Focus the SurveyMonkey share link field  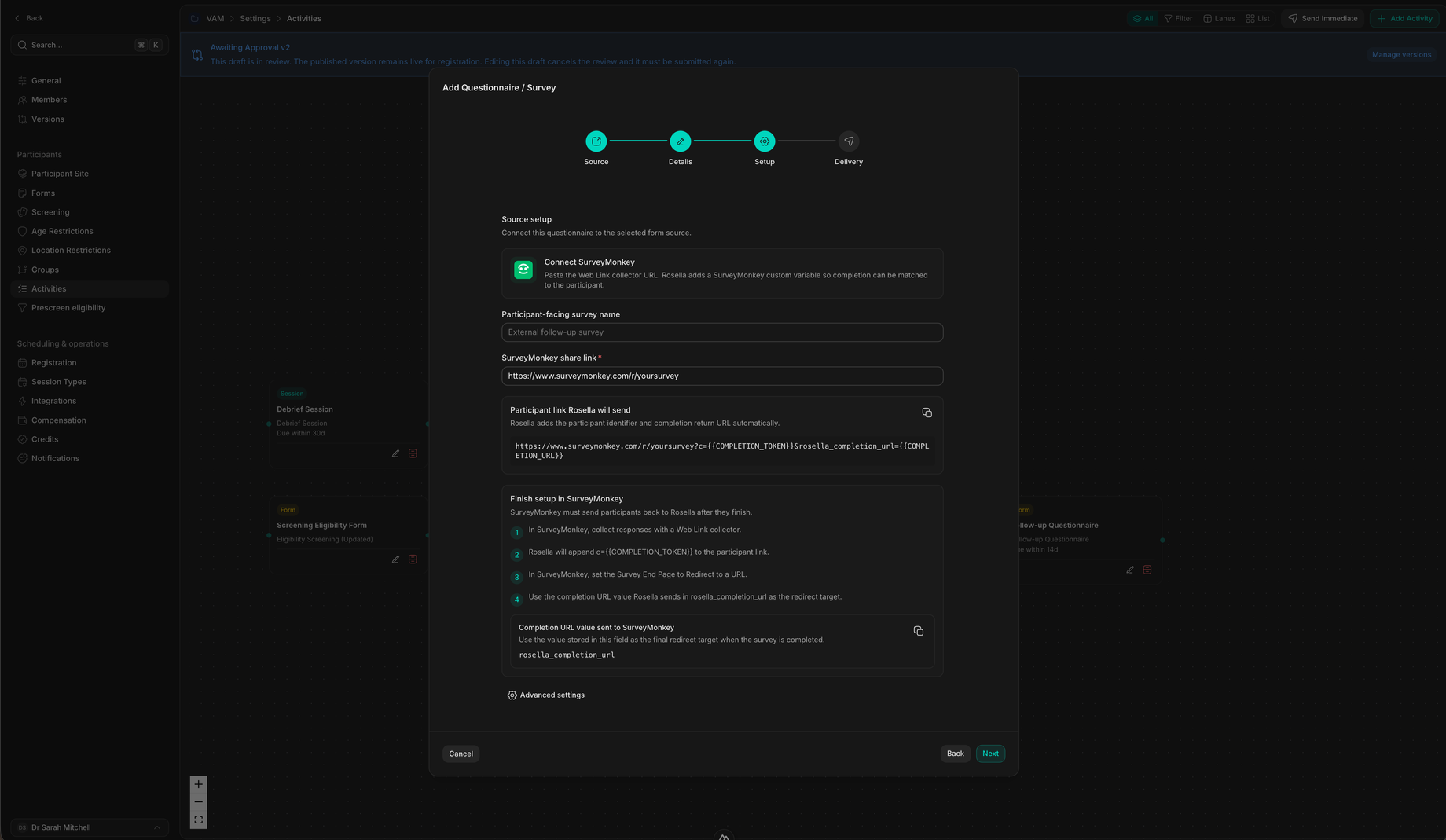click(x=722, y=376)
